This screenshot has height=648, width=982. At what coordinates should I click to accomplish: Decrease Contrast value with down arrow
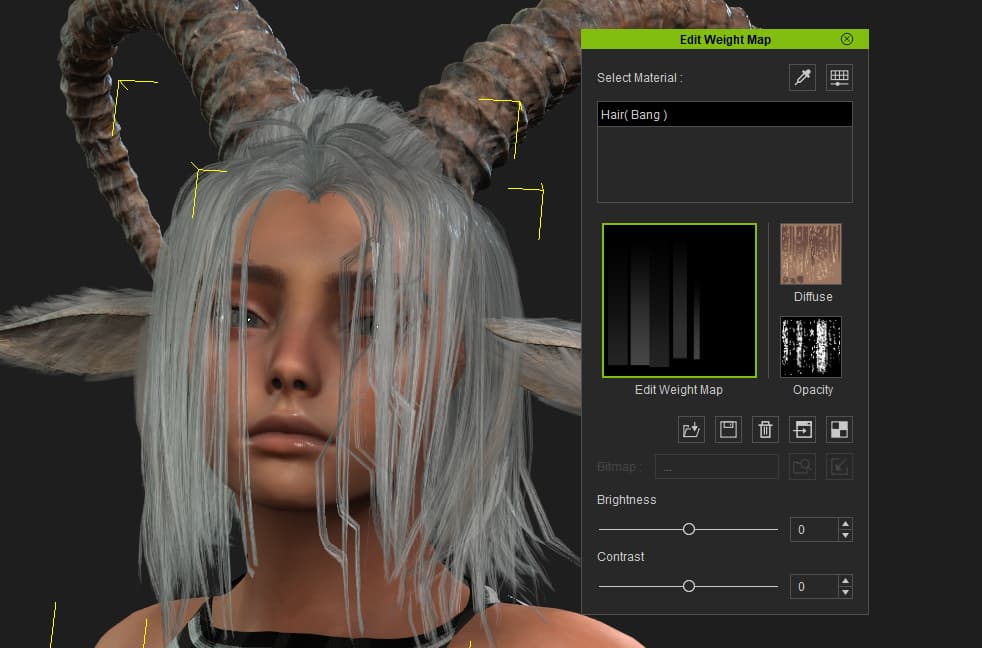845,592
